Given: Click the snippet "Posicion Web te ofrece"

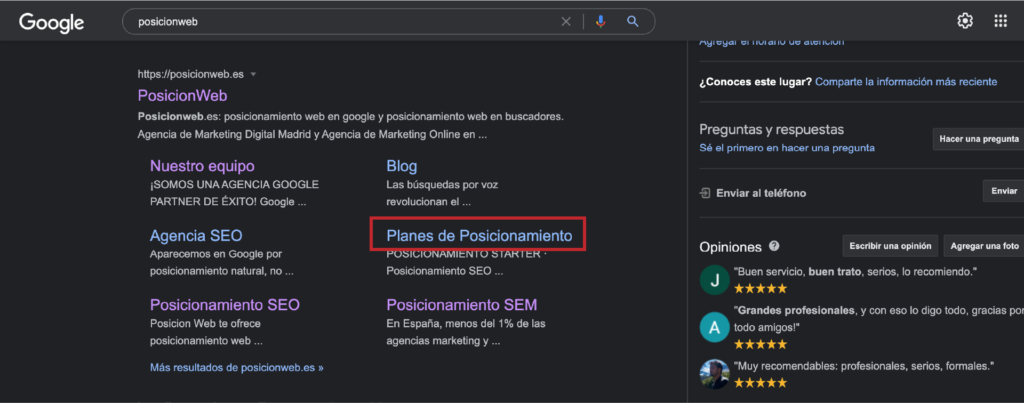Looking at the screenshot, I should 206,323.
